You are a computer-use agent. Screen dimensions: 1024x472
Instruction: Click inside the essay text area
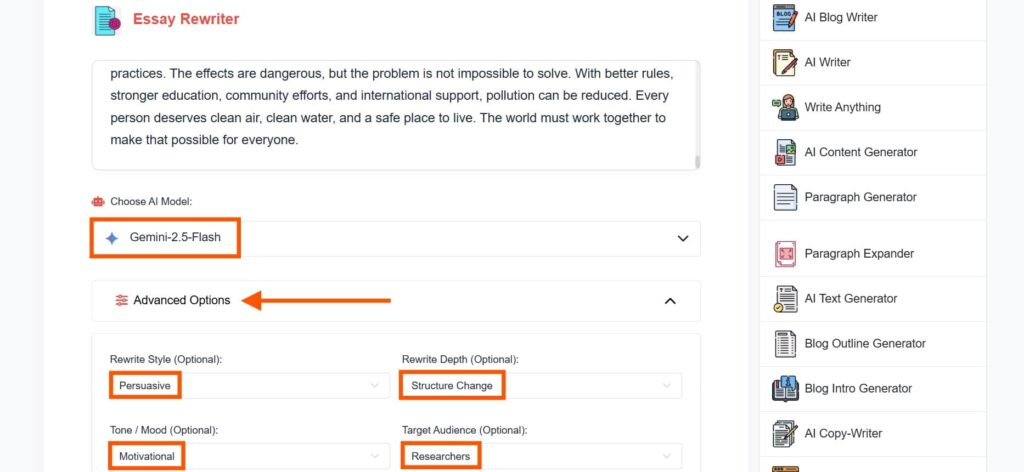click(x=396, y=116)
